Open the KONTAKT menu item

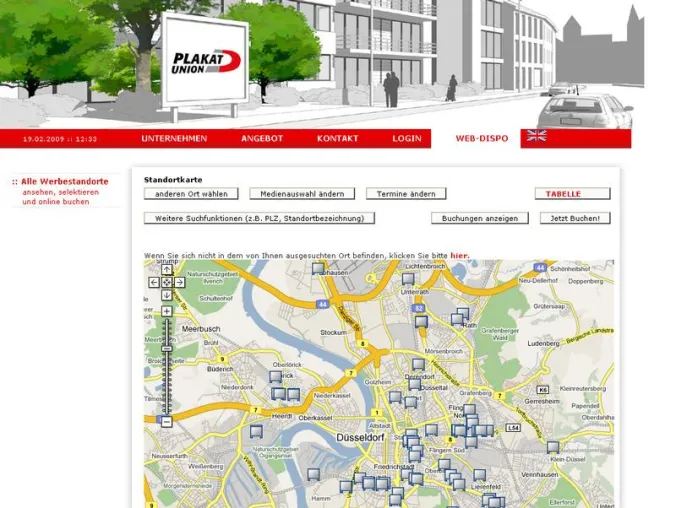coord(338,138)
